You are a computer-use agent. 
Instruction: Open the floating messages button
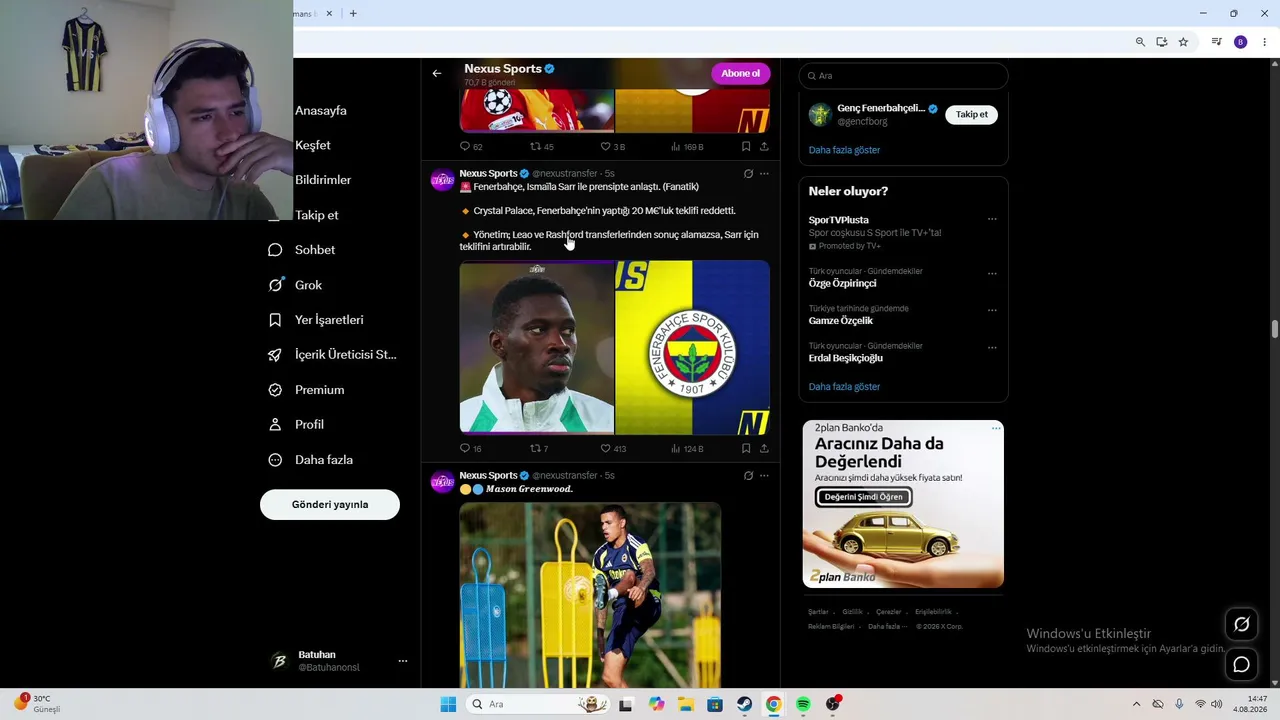(x=1242, y=664)
